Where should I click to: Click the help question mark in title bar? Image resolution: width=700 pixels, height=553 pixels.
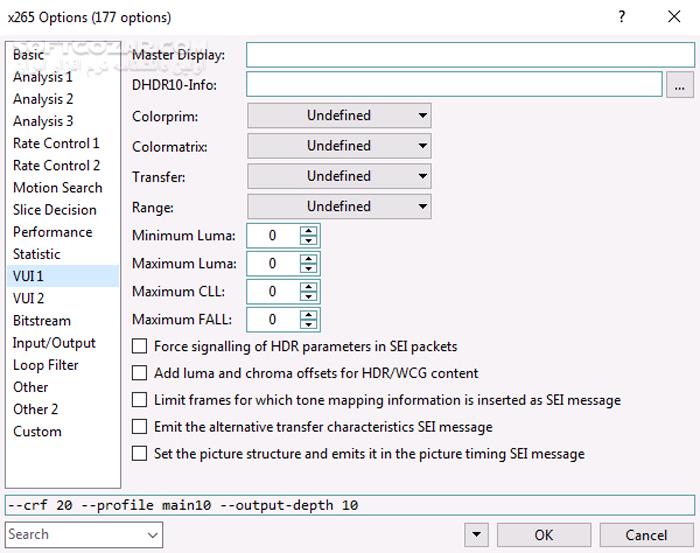[x=622, y=17]
